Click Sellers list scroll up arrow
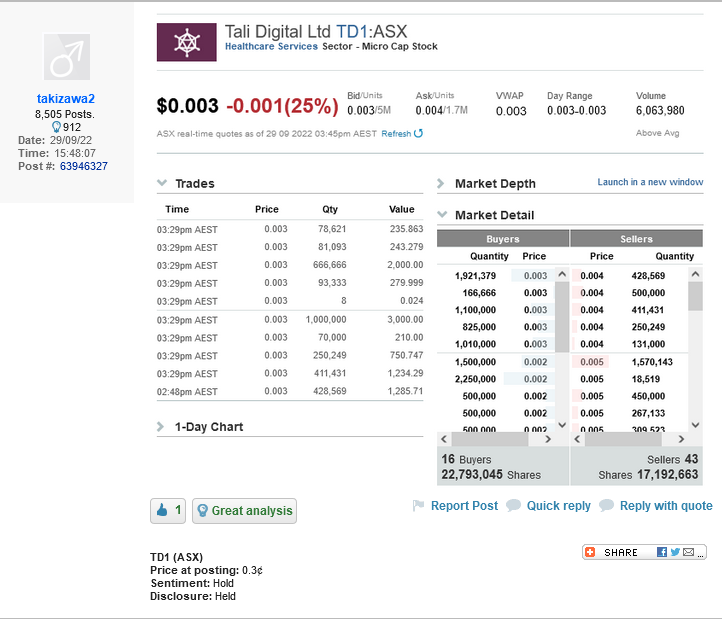The width and height of the screenshot is (722, 619). click(695, 274)
